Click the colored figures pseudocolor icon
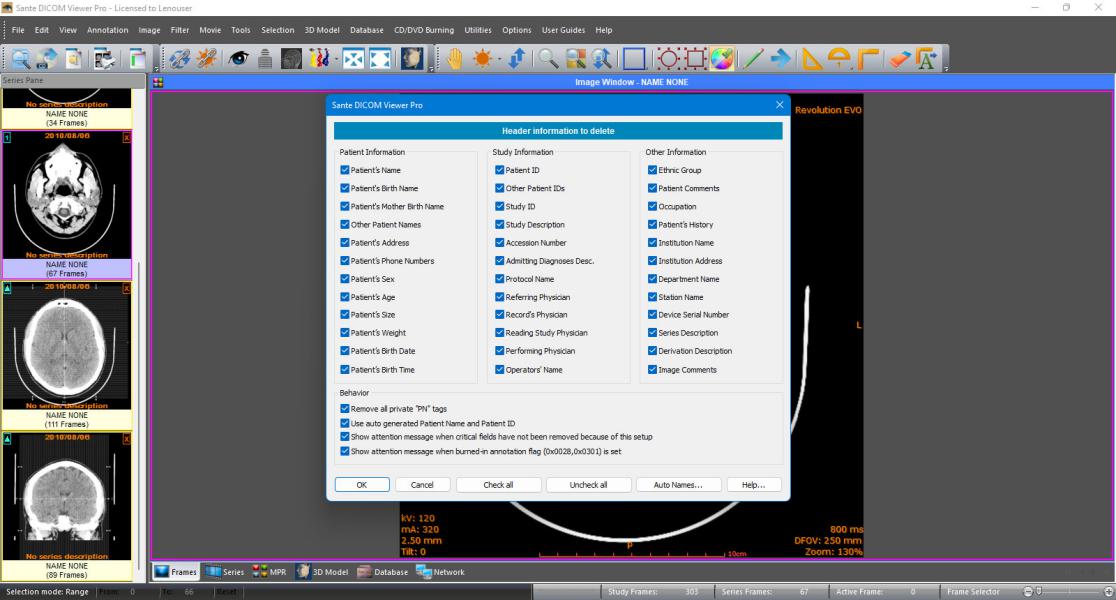 point(318,58)
